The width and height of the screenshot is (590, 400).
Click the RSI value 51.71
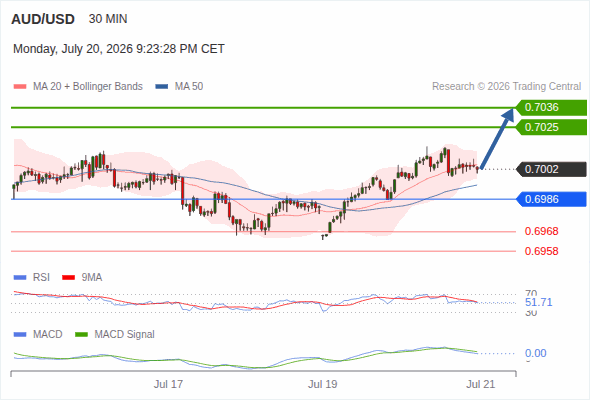tap(538, 302)
